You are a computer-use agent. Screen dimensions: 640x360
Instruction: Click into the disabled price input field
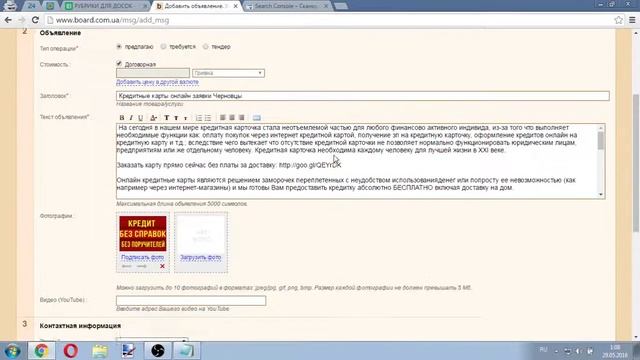tap(153, 73)
